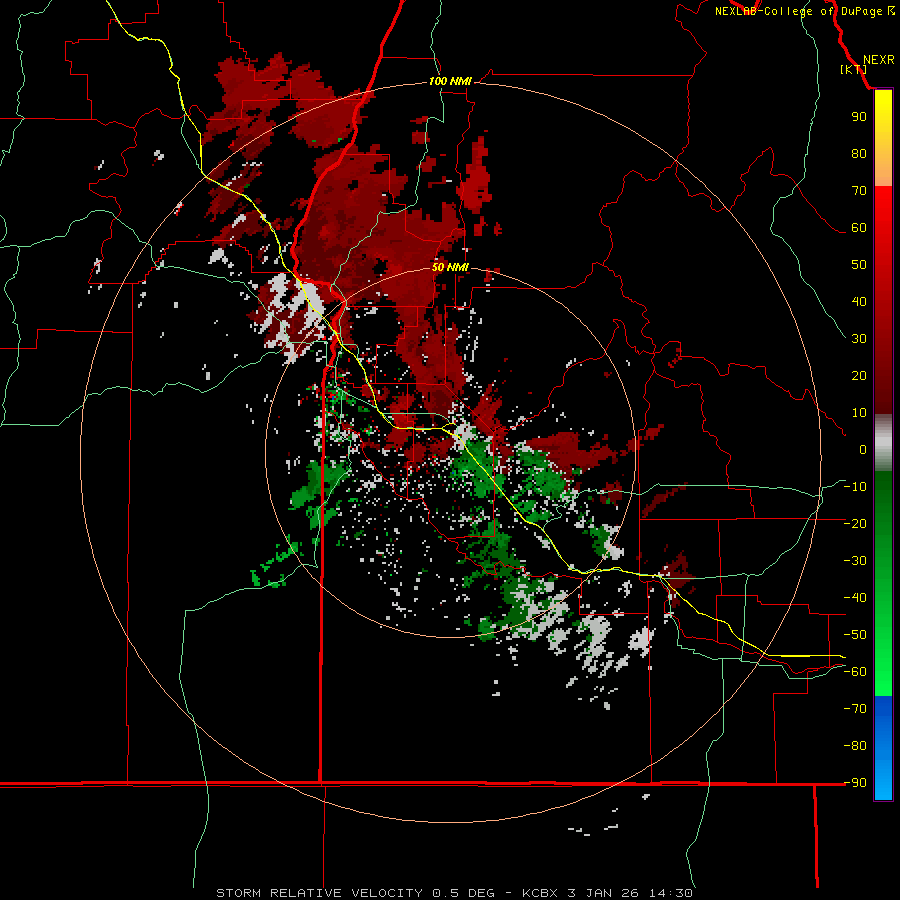This screenshot has height=900, width=900.
Task: Click the -50 value on velocity scale
Action: pyautogui.click(x=855, y=635)
